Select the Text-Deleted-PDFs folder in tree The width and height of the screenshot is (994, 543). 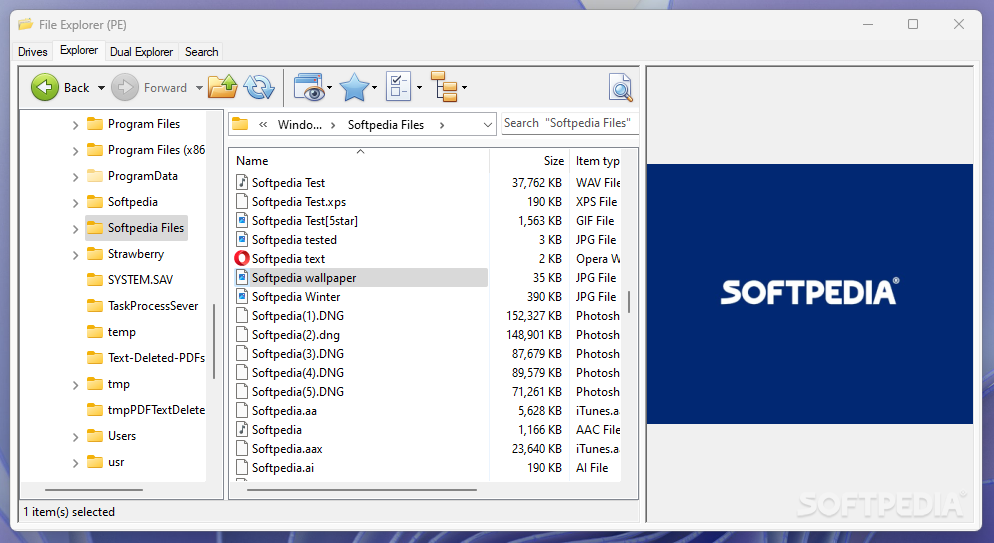pos(156,358)
